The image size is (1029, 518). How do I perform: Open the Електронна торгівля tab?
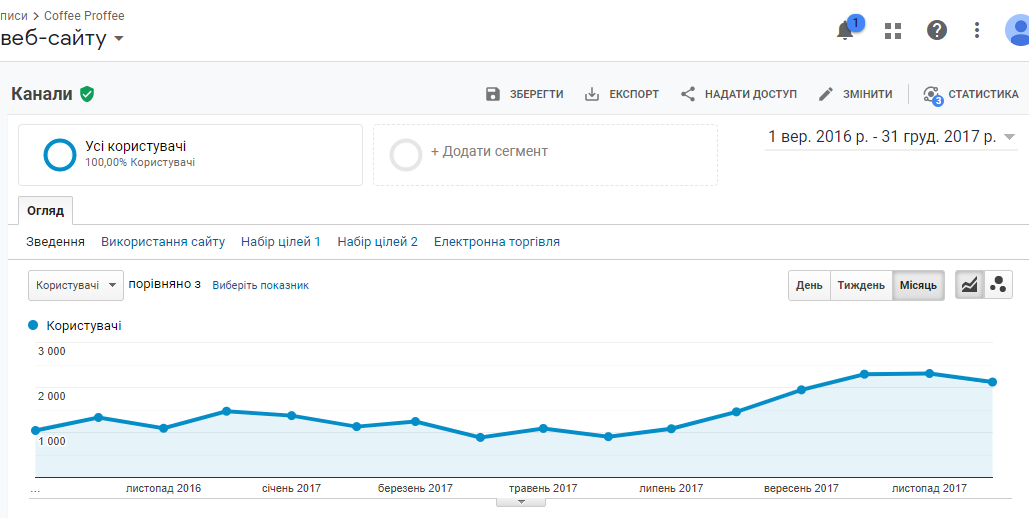pos(496,242)
